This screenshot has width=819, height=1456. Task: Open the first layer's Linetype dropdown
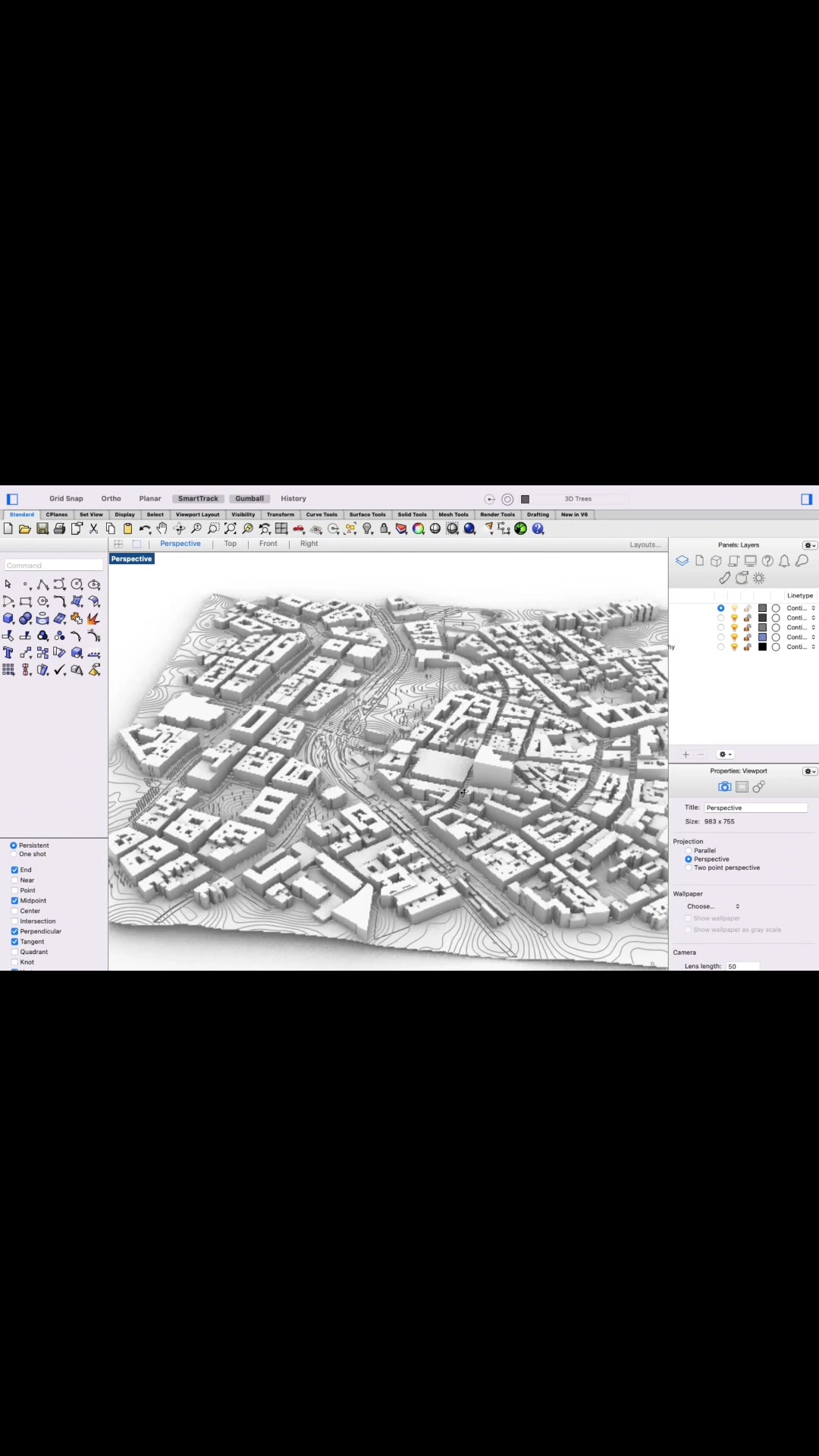click(x=801, y=608)
